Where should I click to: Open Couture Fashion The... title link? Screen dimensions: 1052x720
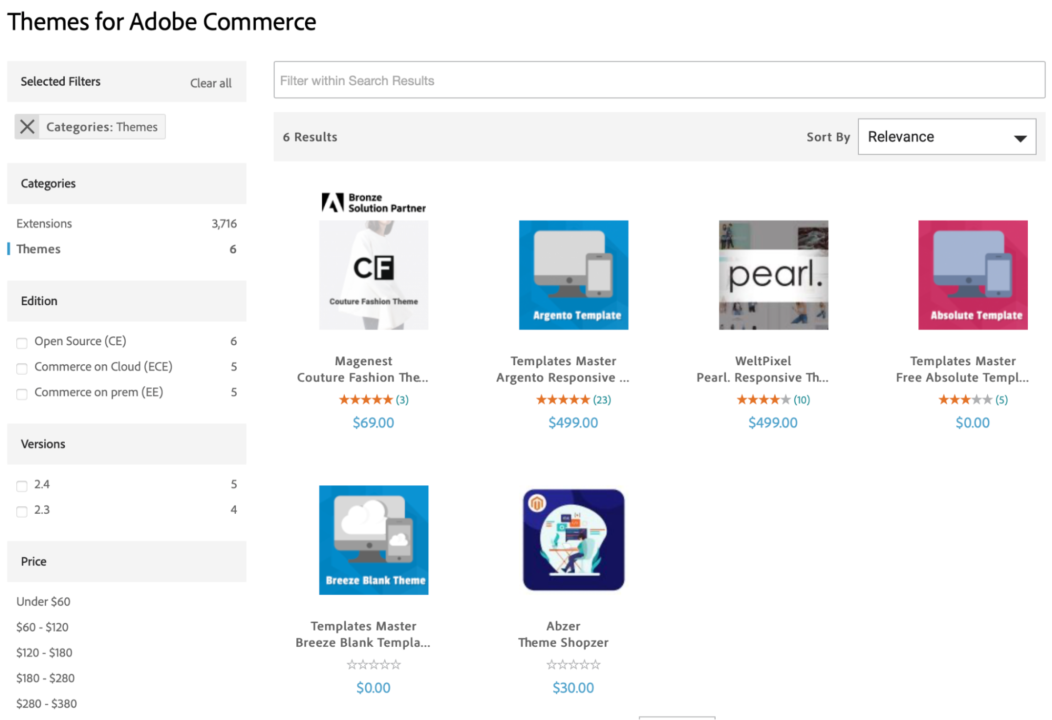(363, 377)
